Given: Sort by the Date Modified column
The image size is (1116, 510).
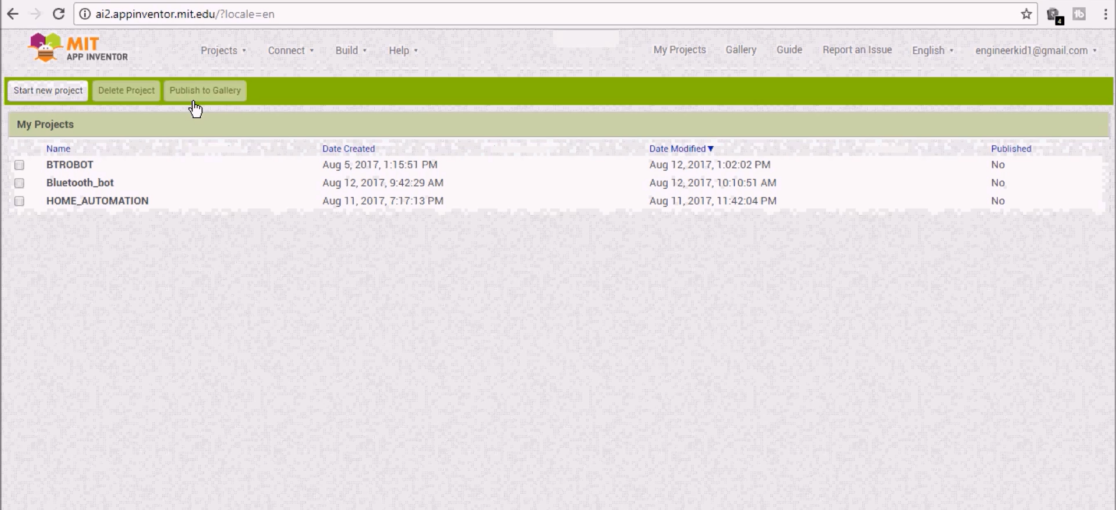Looking at the screenshot, I should pyautogui.click(x=681, y=149).
